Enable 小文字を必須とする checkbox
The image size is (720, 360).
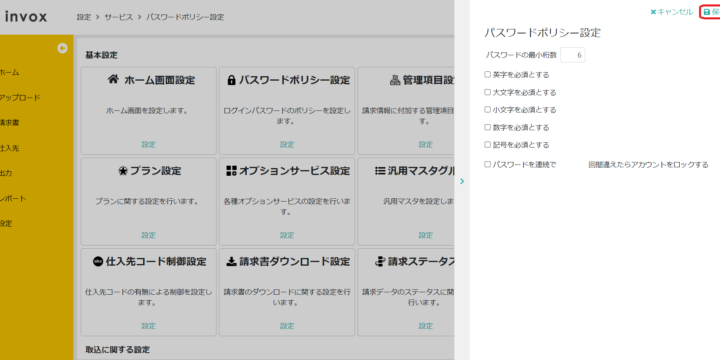point(488,109)
